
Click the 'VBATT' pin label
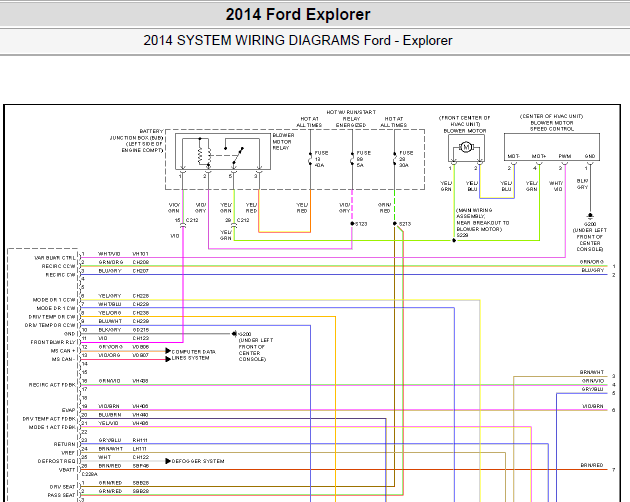(x=67, y=469)
